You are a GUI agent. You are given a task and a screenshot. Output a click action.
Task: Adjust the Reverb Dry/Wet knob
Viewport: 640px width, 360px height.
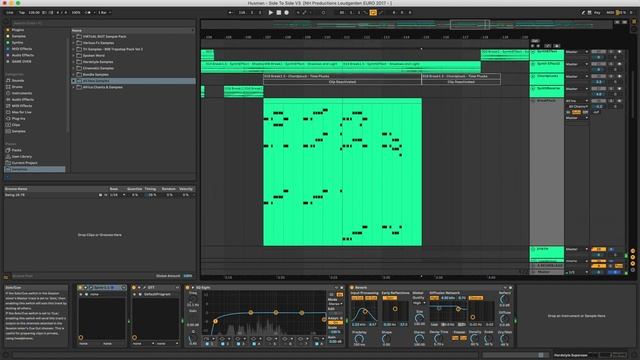504,339
